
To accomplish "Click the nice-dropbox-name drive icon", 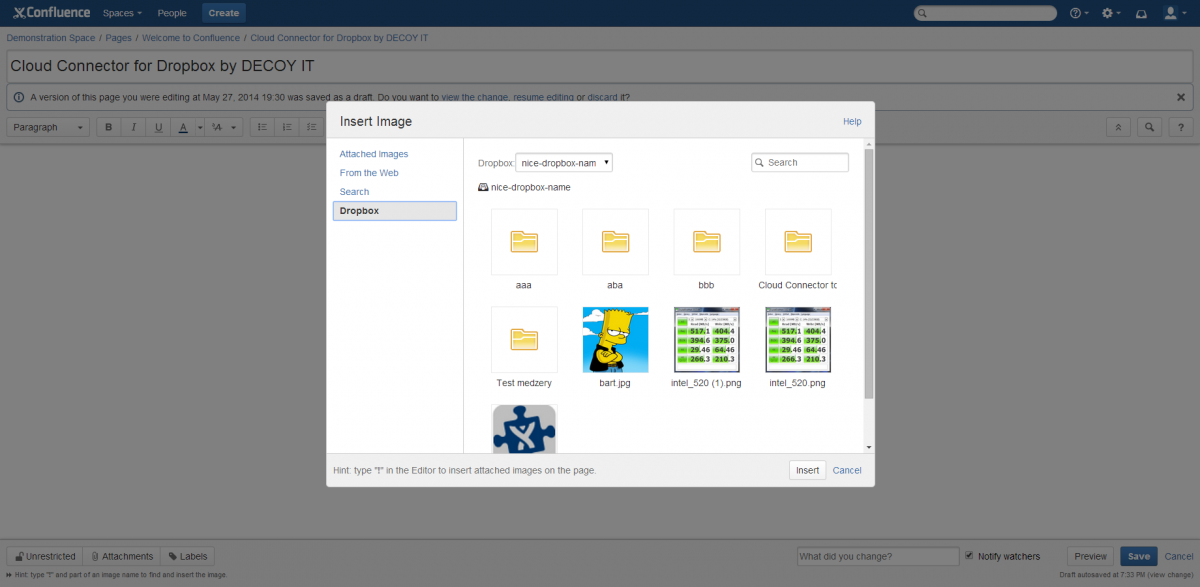I will 484,187.
